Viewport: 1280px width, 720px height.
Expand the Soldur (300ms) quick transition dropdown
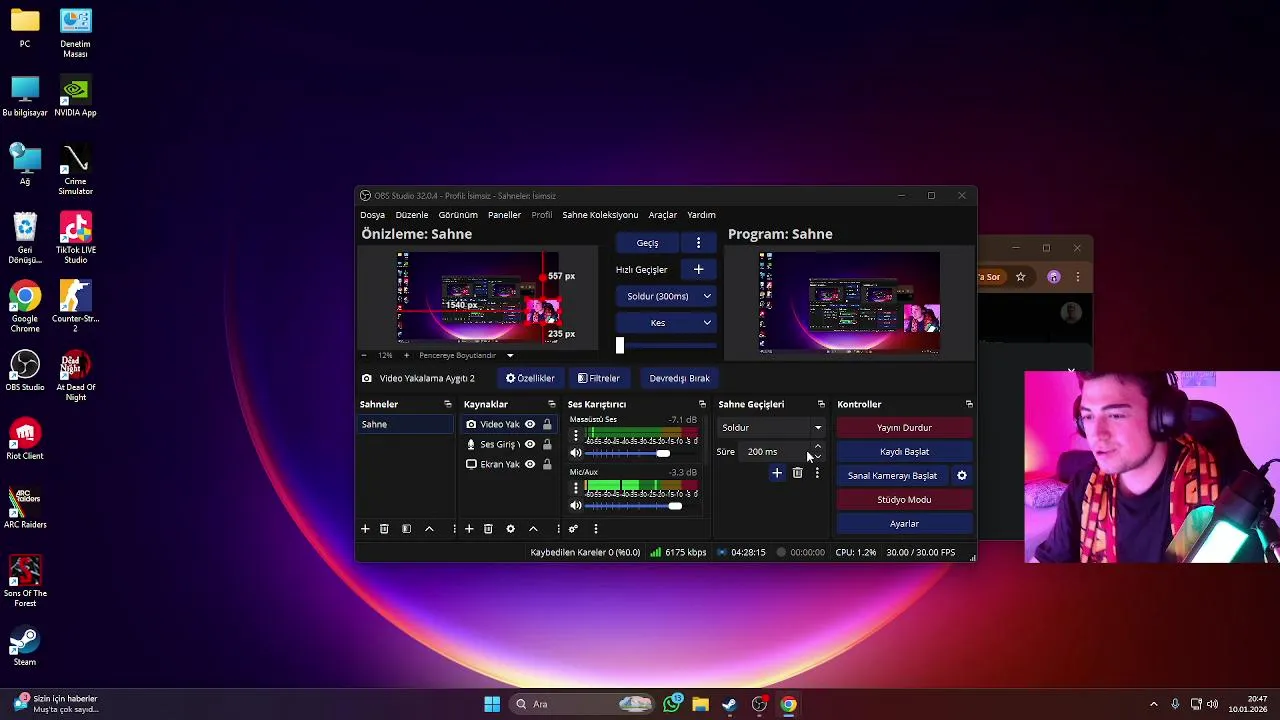tap(706, 296)
